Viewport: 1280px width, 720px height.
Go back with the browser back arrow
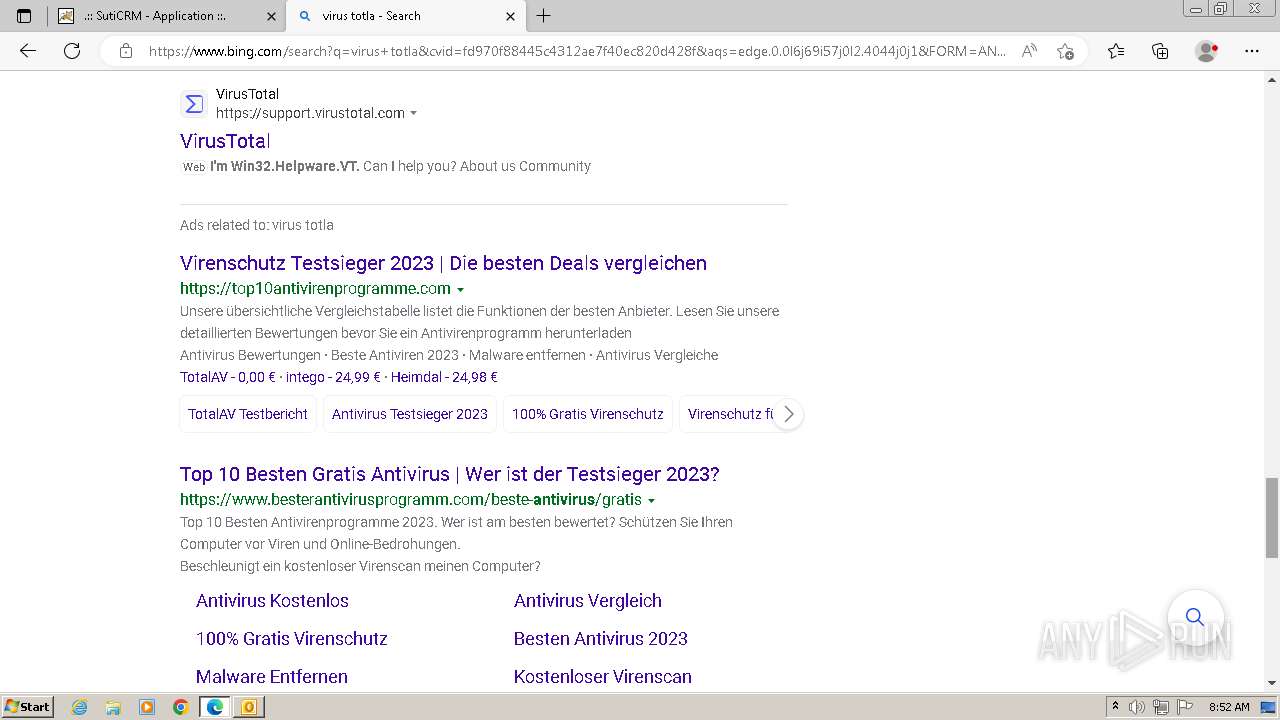(28, 51)
